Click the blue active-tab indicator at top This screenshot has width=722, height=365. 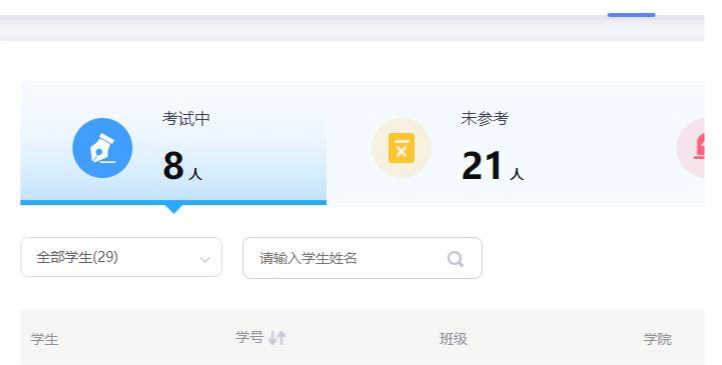(x=631, y=15)
